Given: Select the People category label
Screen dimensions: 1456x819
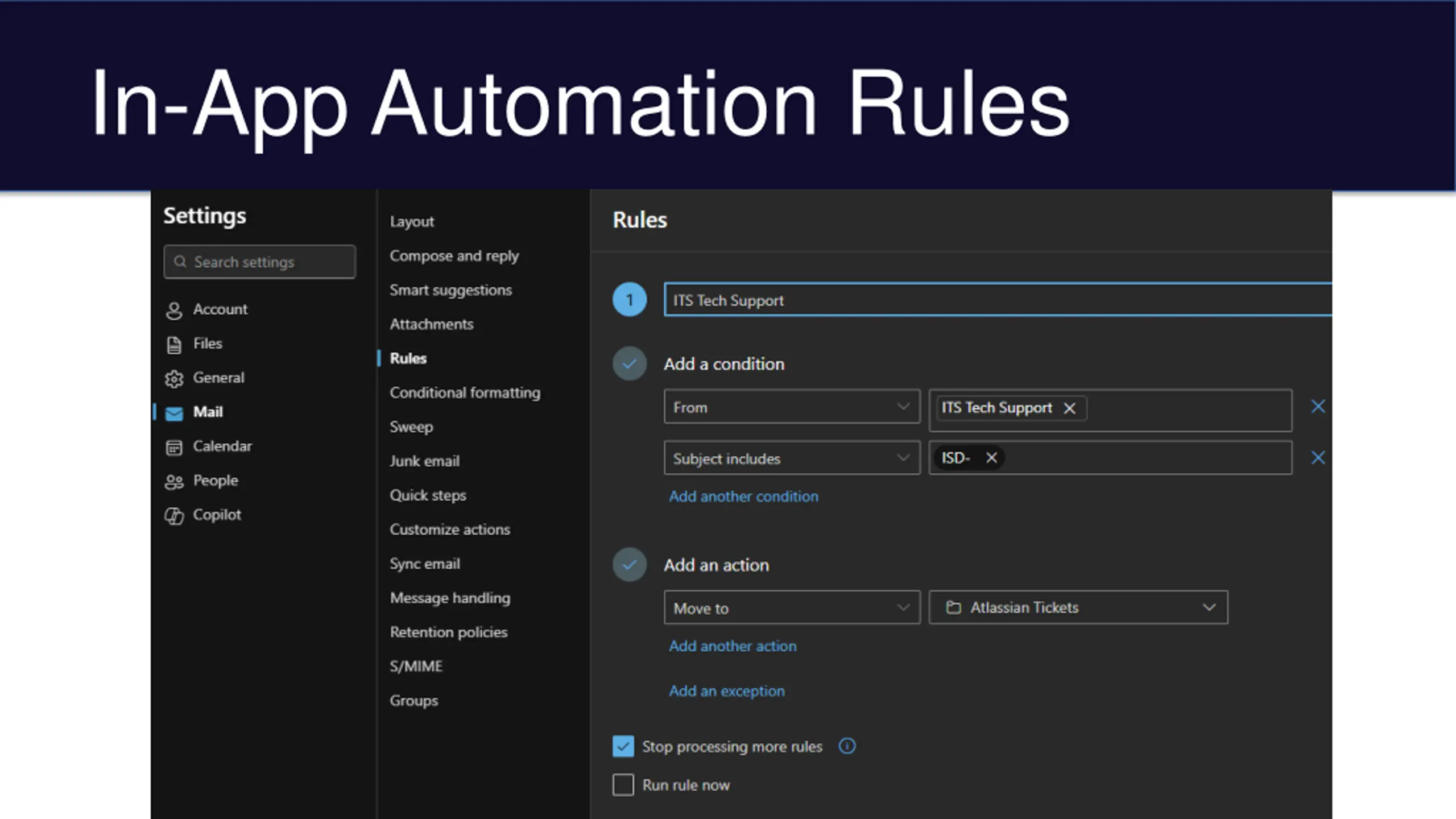Looking at the screenshot, I should pyautogui.click(x=216, y=481).
